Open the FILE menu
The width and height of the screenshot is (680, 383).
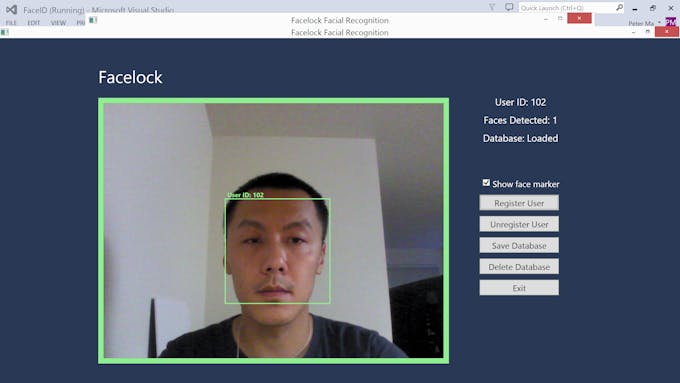[11, 23]
